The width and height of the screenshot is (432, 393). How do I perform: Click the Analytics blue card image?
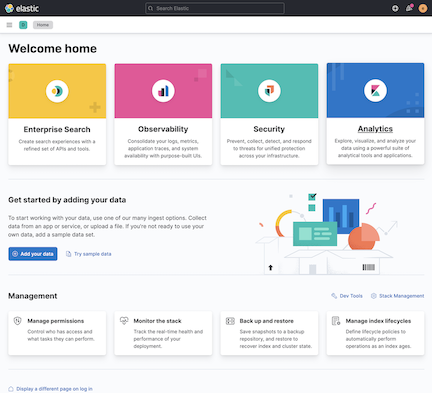(x=375, y=90)
